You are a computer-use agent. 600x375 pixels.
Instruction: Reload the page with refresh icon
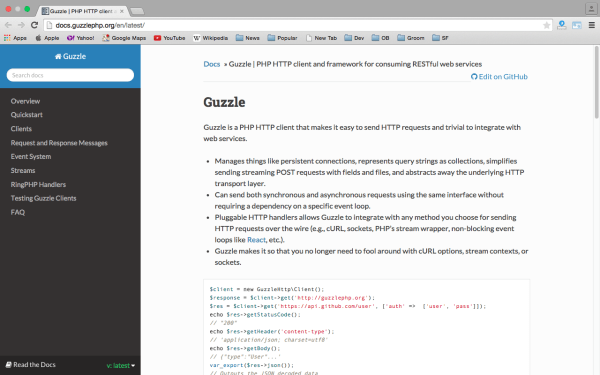pyautogui.click(x=34, y=25)
